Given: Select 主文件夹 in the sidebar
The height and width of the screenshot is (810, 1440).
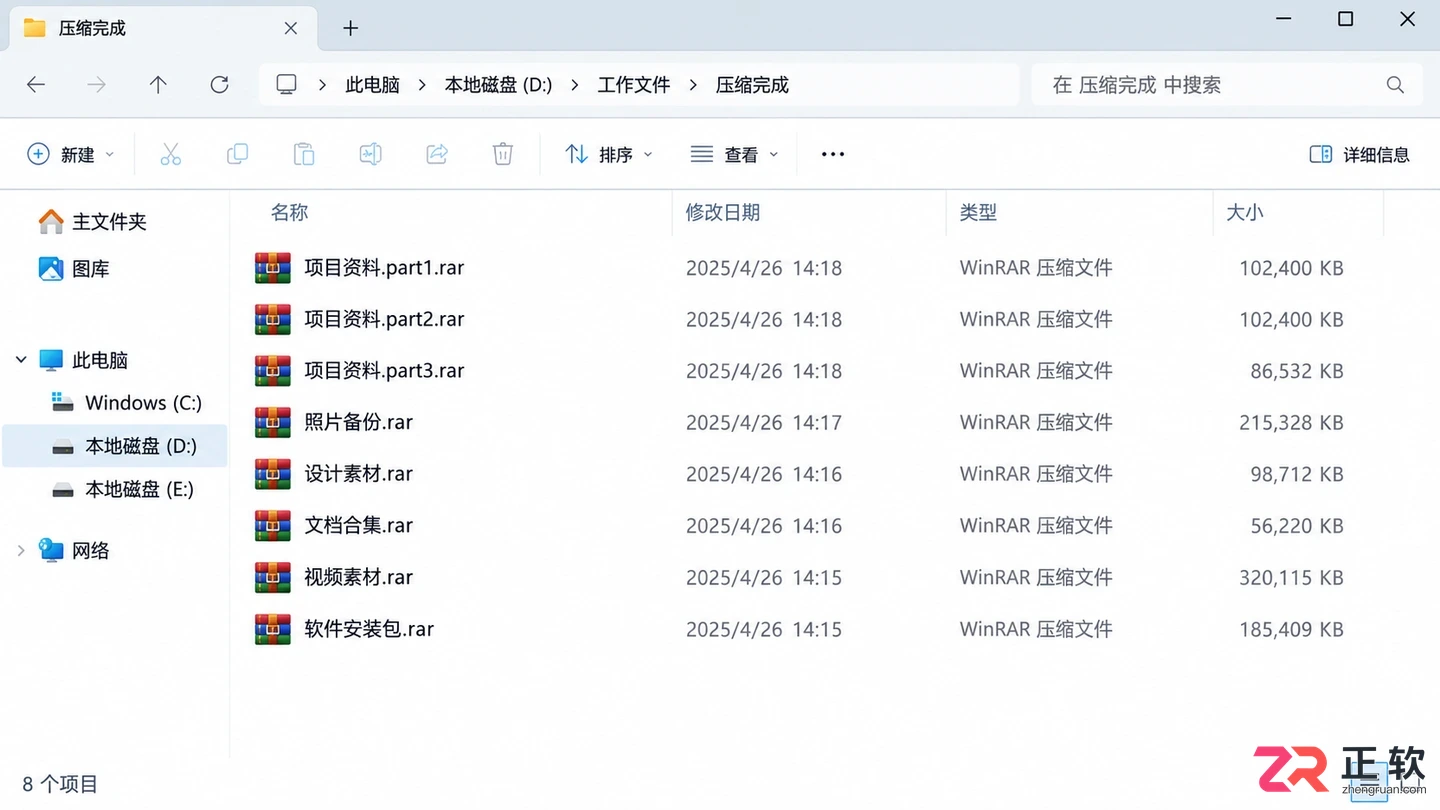Looking at the screenshot, I should 92,221.
